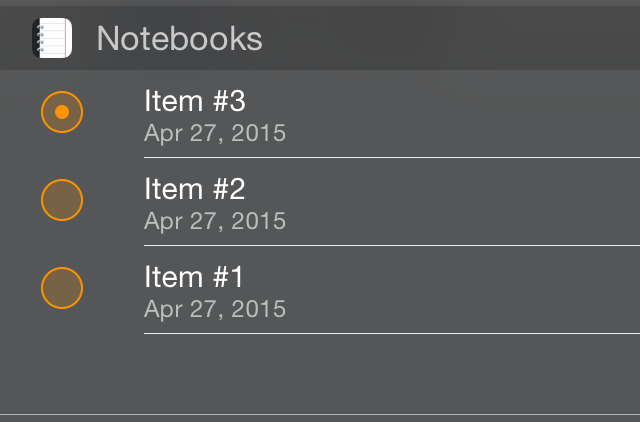Deselect the filled Item #3 radio button
The width and height of the screenshot is (640, 422).
62,112
